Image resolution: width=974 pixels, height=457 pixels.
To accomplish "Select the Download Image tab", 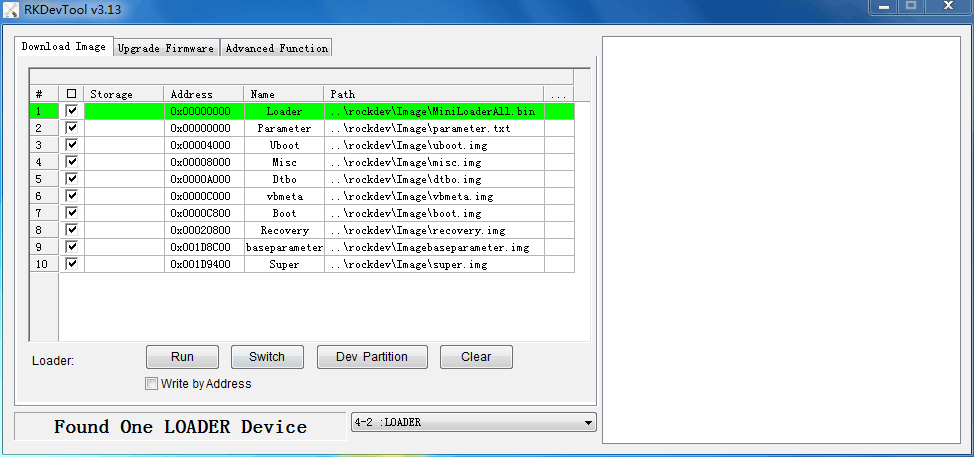I will 63,47.
